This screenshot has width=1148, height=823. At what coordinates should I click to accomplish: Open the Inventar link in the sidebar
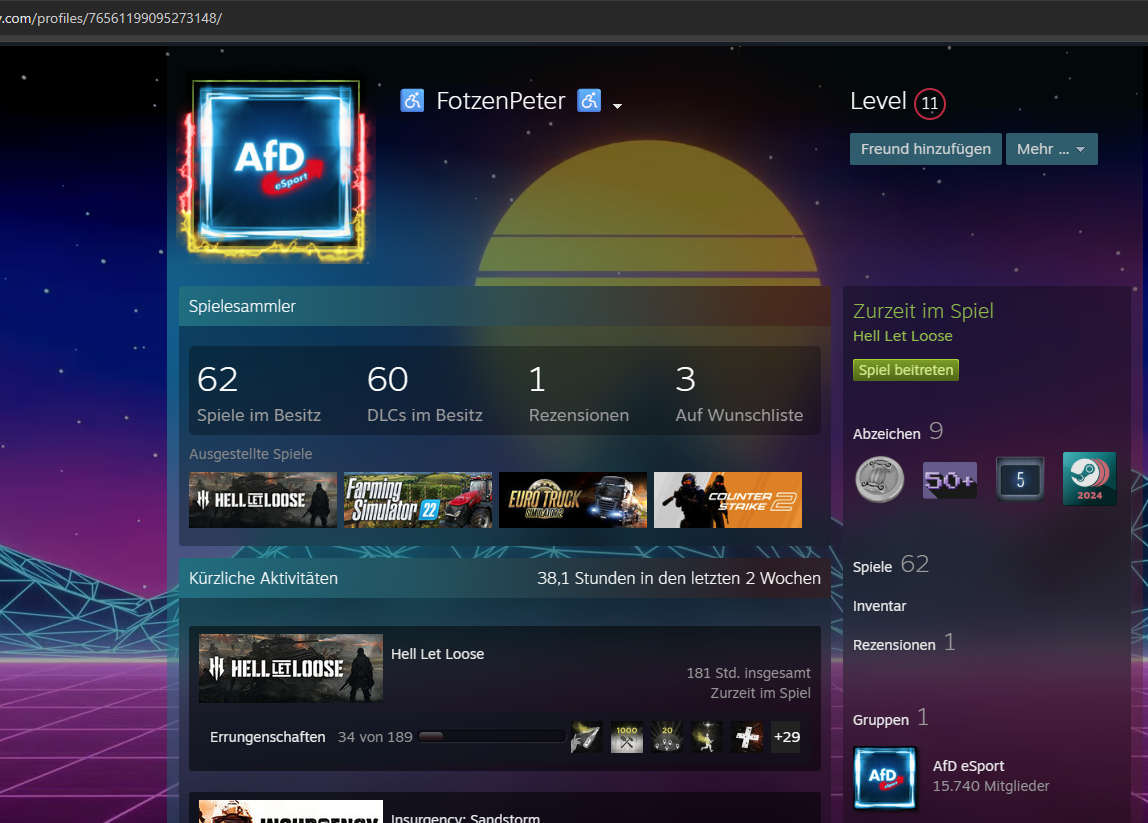click(879, 606)
